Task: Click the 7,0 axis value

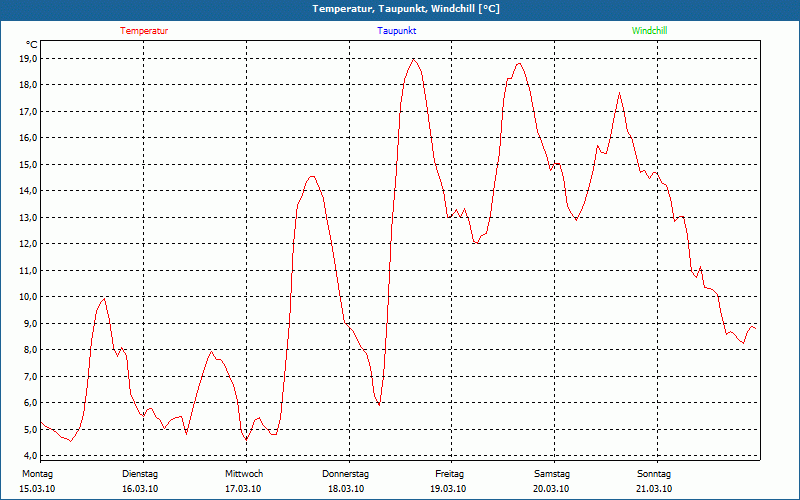Action: pyautogui.click(x=31, y=377)
